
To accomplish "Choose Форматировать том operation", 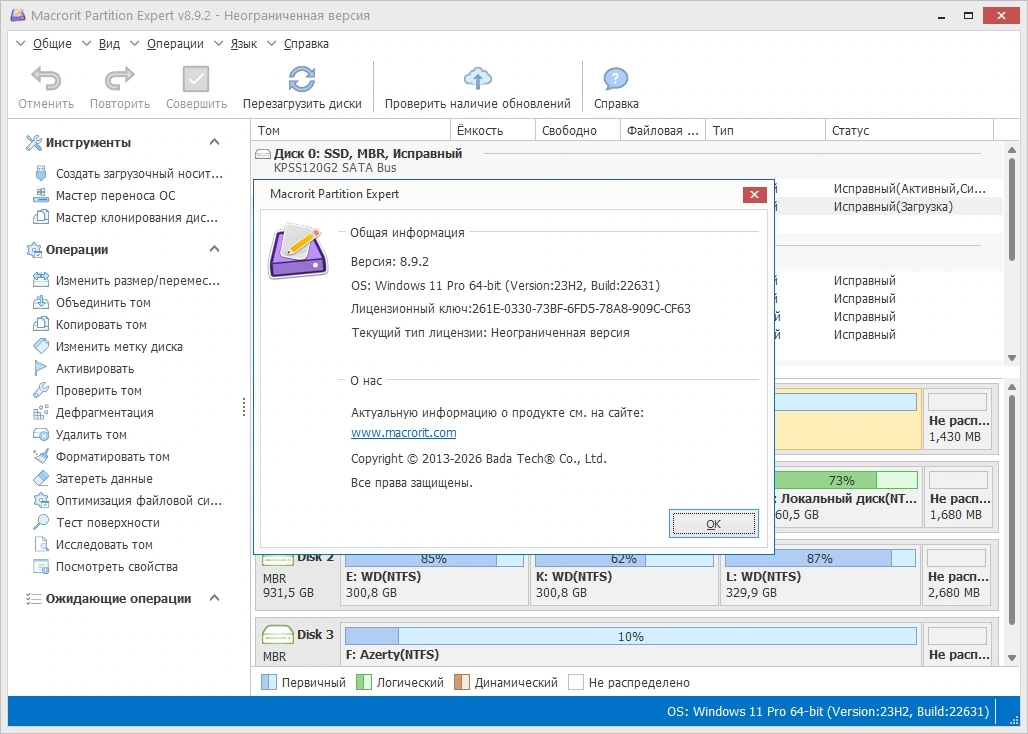I will point(102,457).
